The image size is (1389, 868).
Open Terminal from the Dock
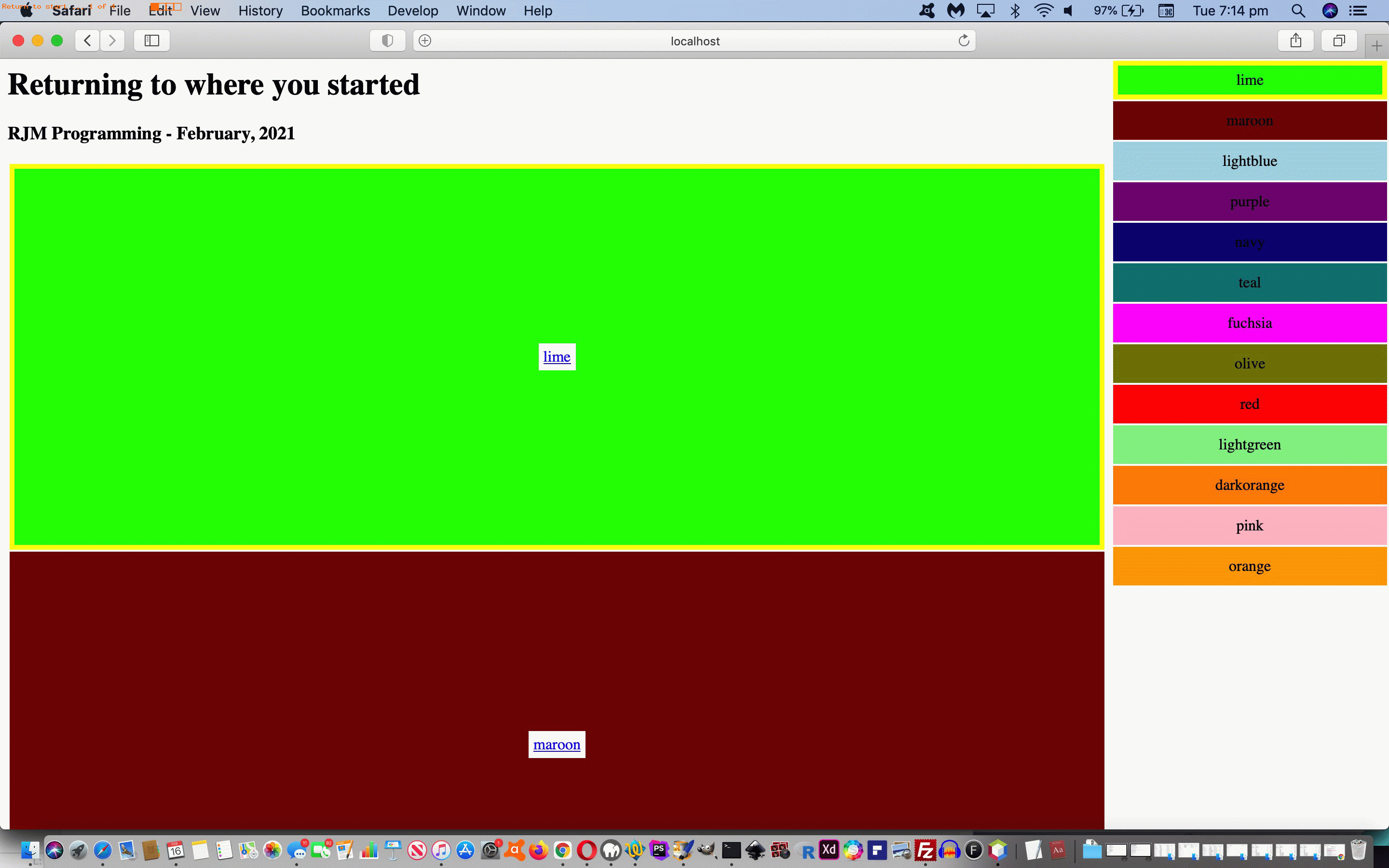pyautogui.click(x=731, y=850)
